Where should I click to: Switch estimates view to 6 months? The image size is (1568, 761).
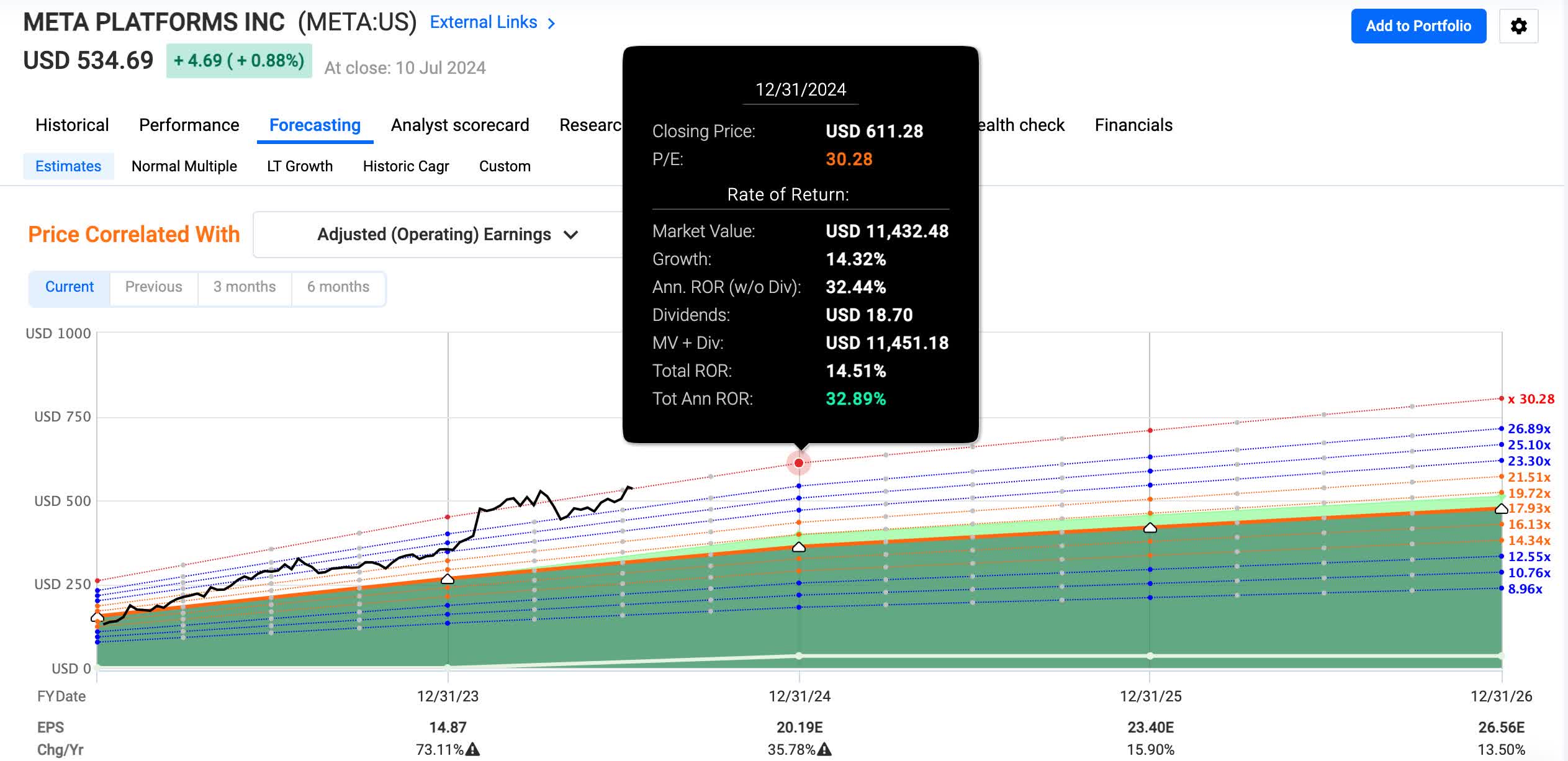pyautogui.click(x=338, y=287)
